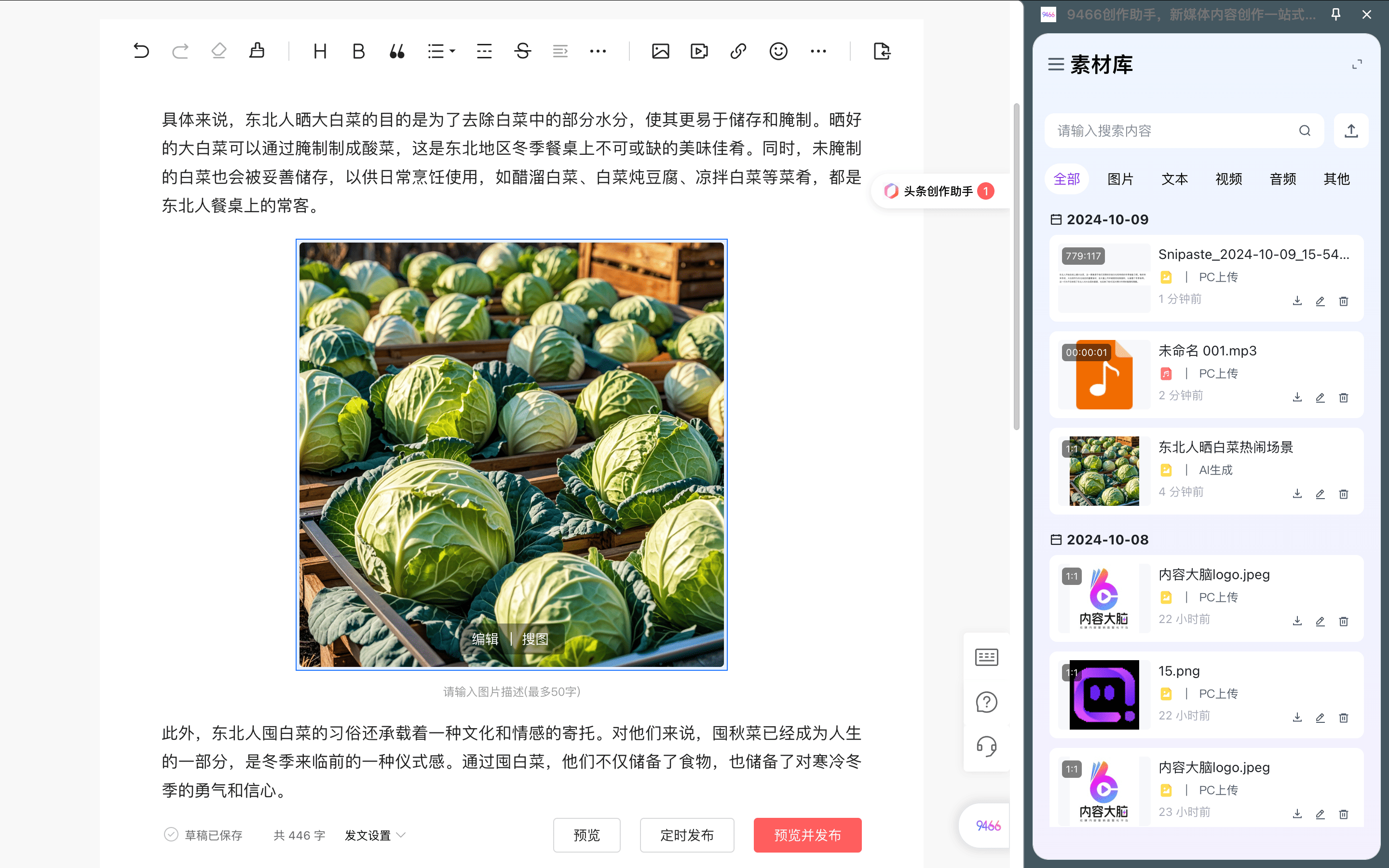The width and height of the screenshot is (1389, 868).
Task: Click the 预览并发布 button
Action: coord(807,835)
